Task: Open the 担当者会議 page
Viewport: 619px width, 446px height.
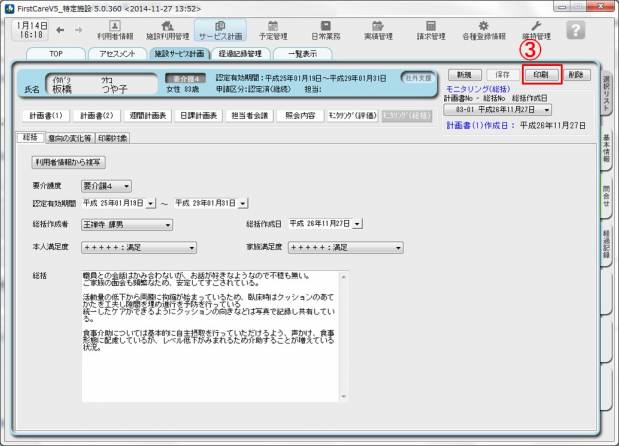Action: point(249,116)
